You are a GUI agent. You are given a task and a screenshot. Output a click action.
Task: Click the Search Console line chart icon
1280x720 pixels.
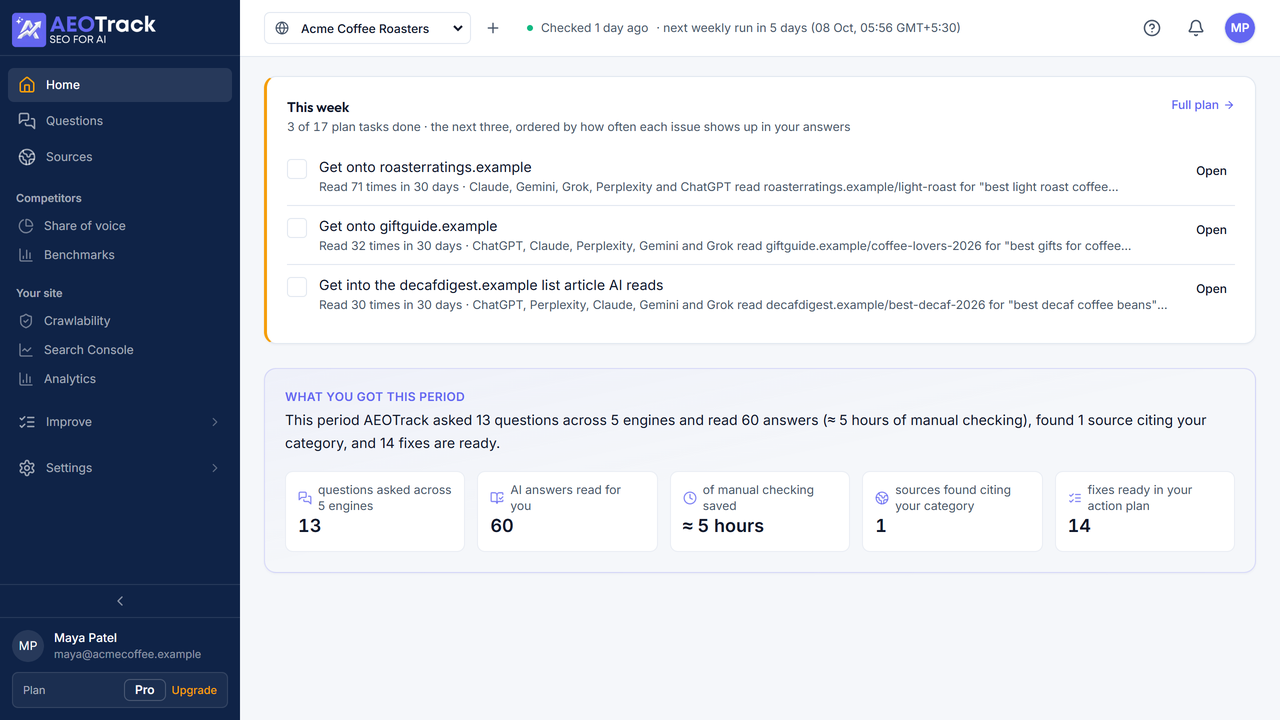pyautogui.click(x=26, y=350)
